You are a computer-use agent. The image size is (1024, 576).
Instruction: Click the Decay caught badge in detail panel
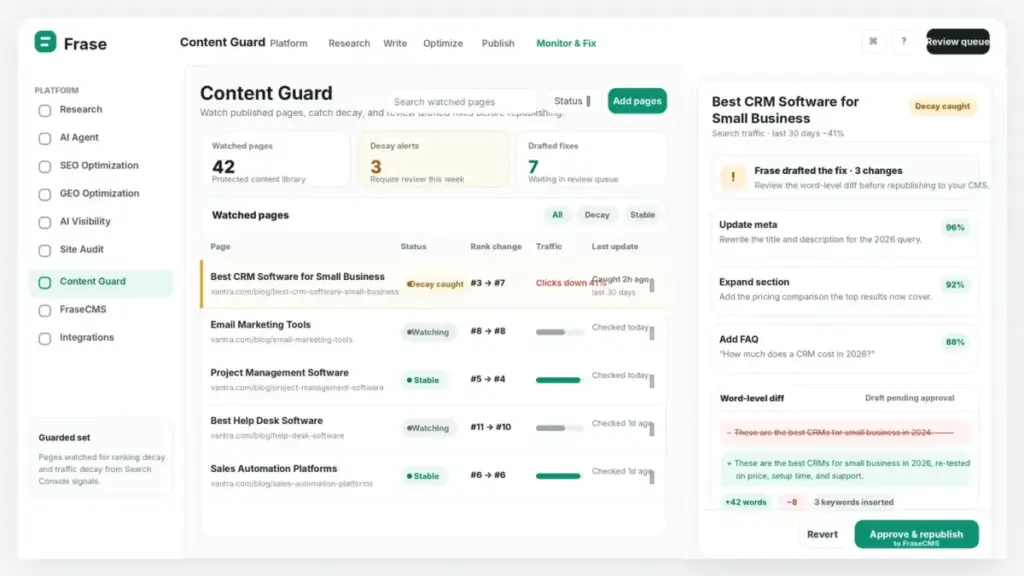(942, 106)
